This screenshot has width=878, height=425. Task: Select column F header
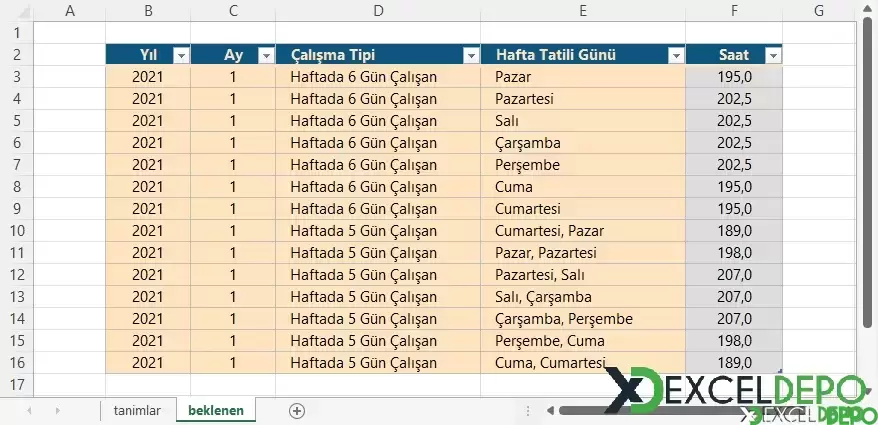click(734, 10)
